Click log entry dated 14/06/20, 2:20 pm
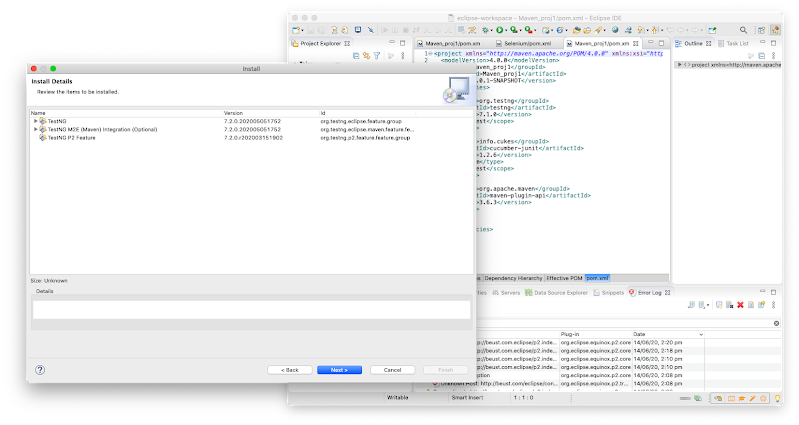This screenshot has width=799, height=425. [629, 342]
